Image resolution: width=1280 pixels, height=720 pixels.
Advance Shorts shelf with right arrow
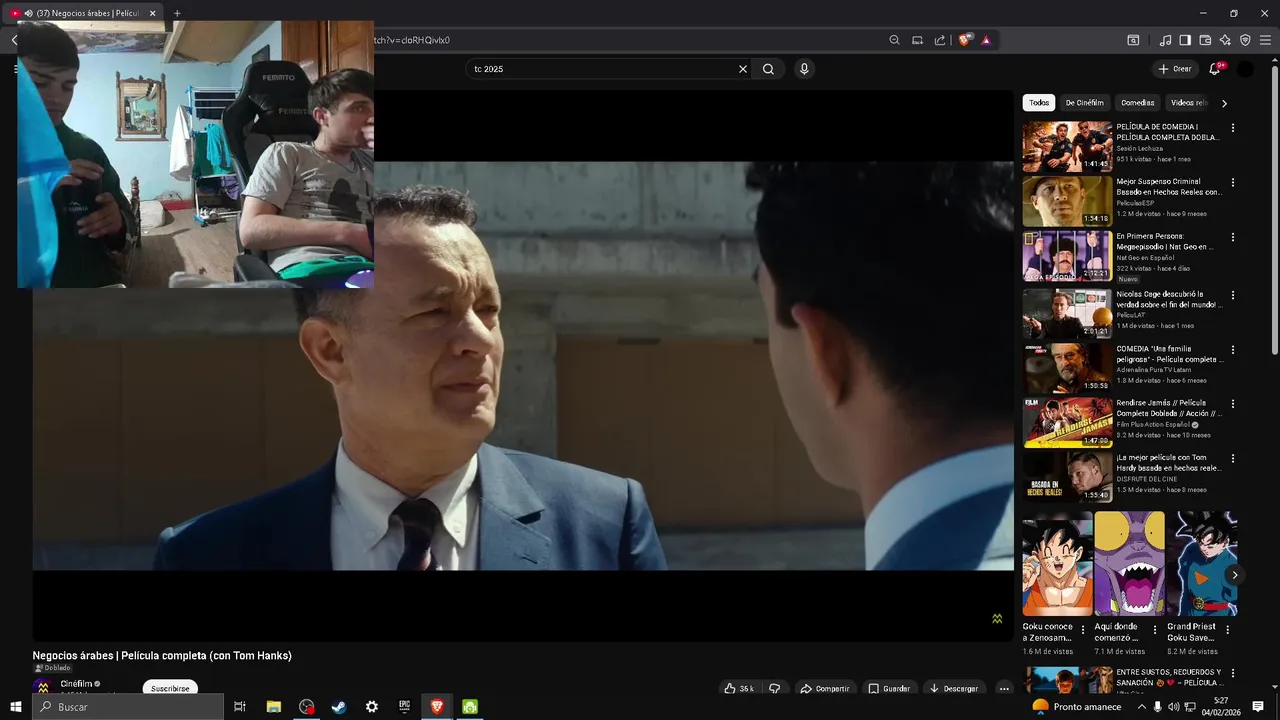pyautogui.click(x=1235, y=575)
